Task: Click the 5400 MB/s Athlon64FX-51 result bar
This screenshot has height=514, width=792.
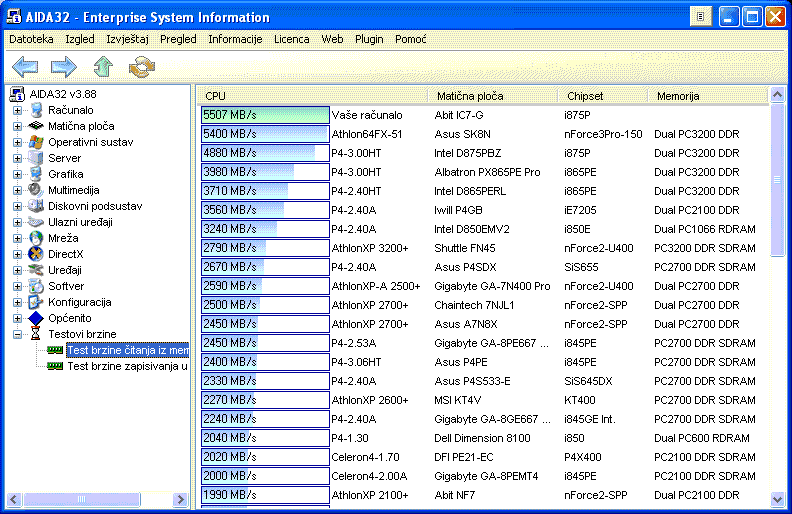Action: (265, 134)
